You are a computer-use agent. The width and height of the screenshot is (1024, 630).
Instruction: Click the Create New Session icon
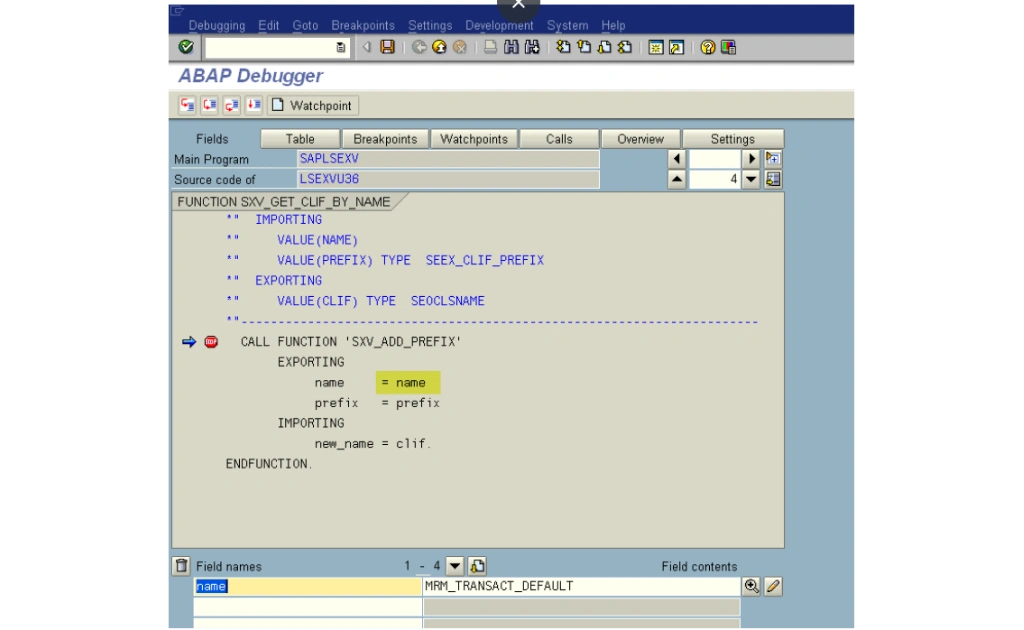[656, 47]
